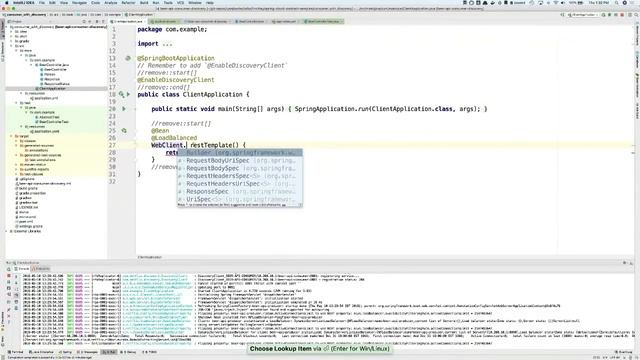
Task: Open the Build menu
Action: [144, 2]
